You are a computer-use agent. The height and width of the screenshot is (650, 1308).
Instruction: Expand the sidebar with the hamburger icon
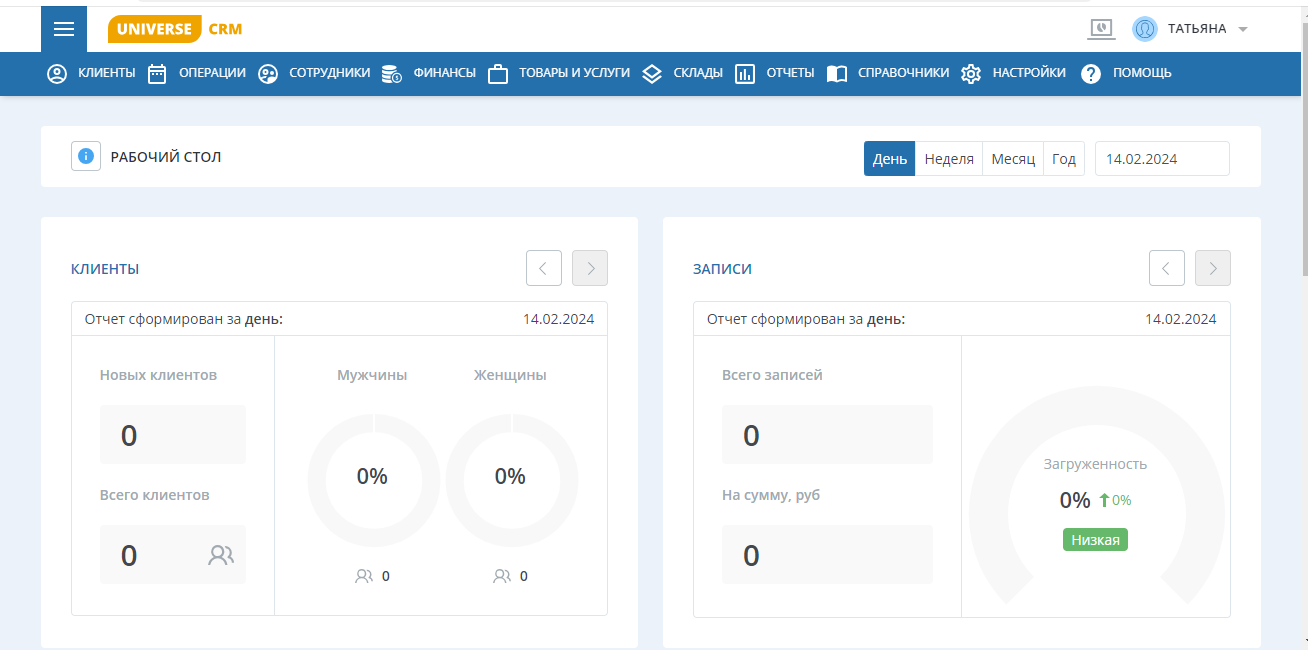(64, 29)
